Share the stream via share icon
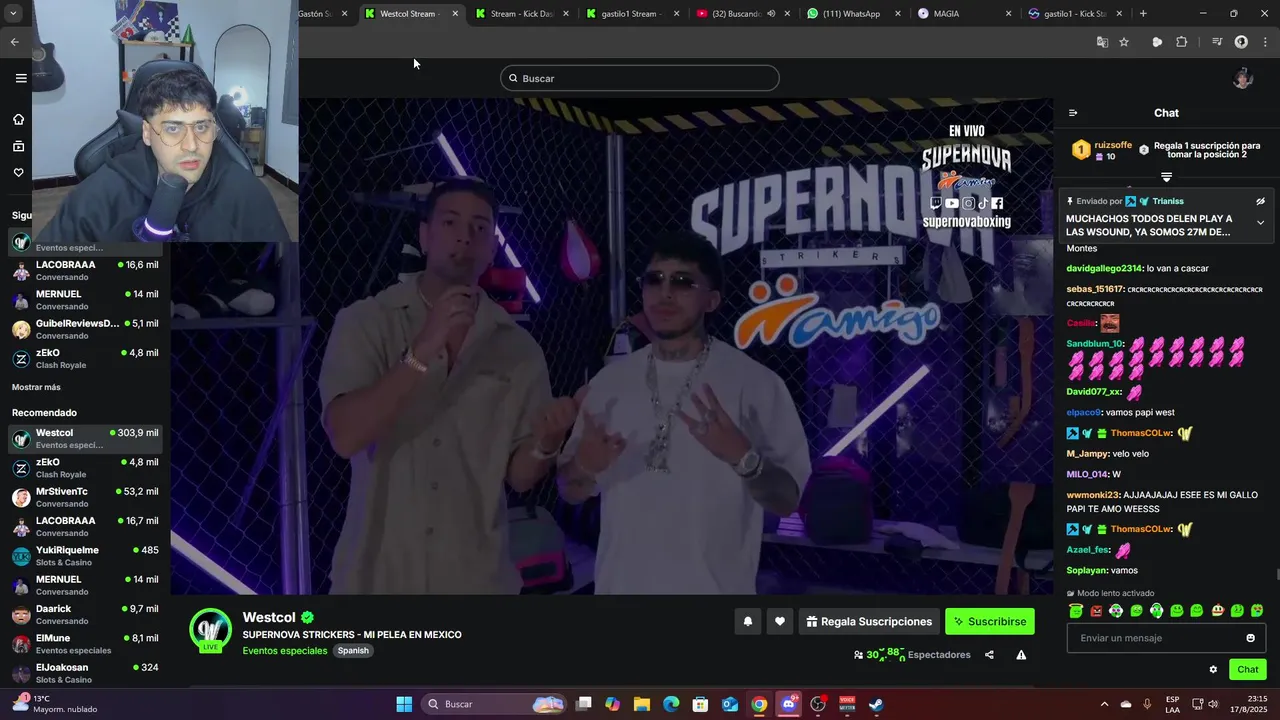Screen dimensions: 1280x720 pos(989,655)
